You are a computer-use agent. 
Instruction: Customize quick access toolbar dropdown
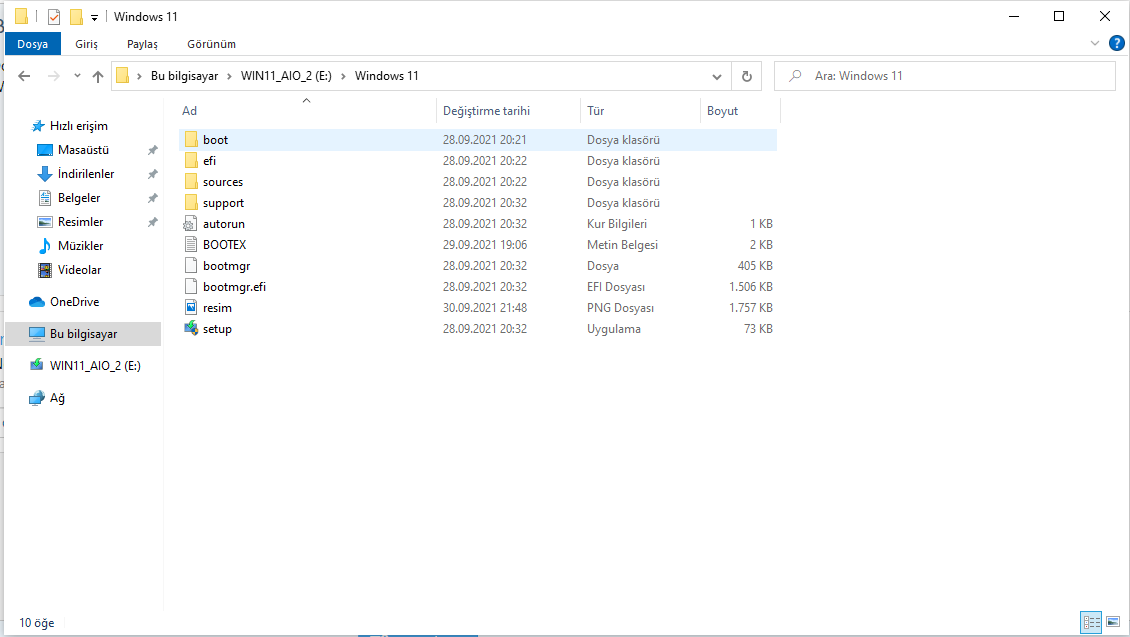tap(94, 17)
